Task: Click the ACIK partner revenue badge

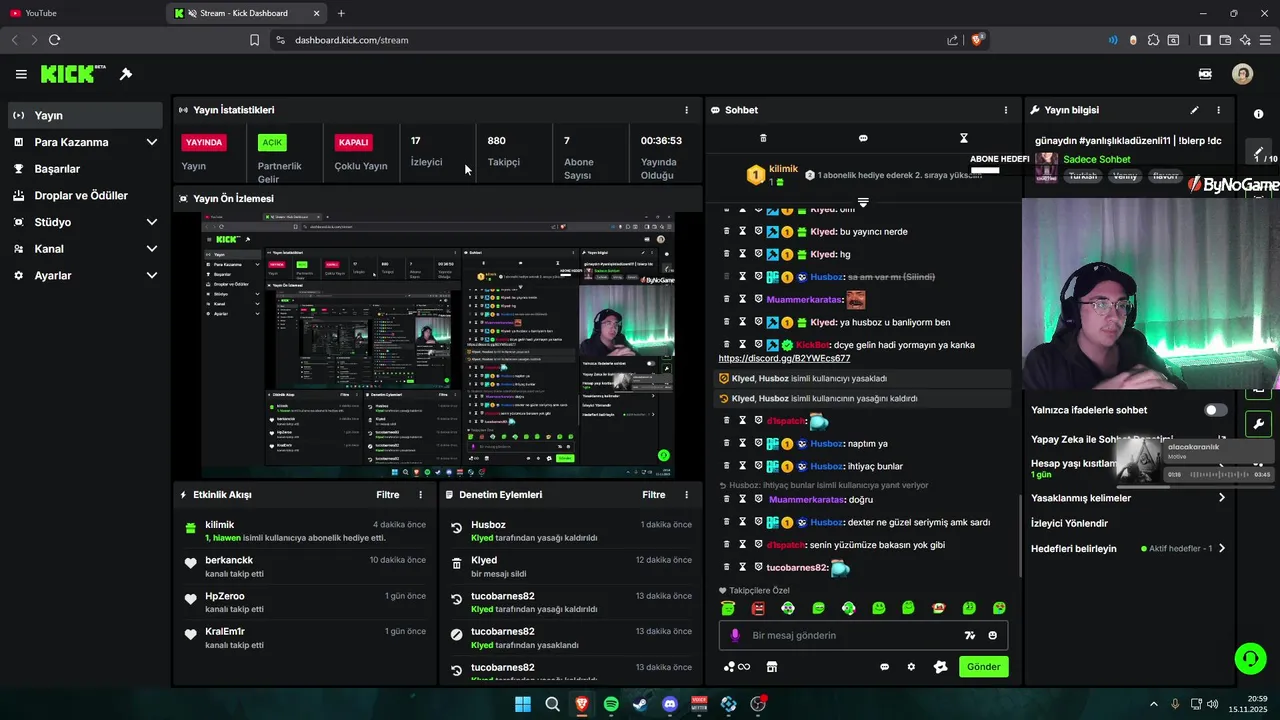Action: tap(272, 142)
